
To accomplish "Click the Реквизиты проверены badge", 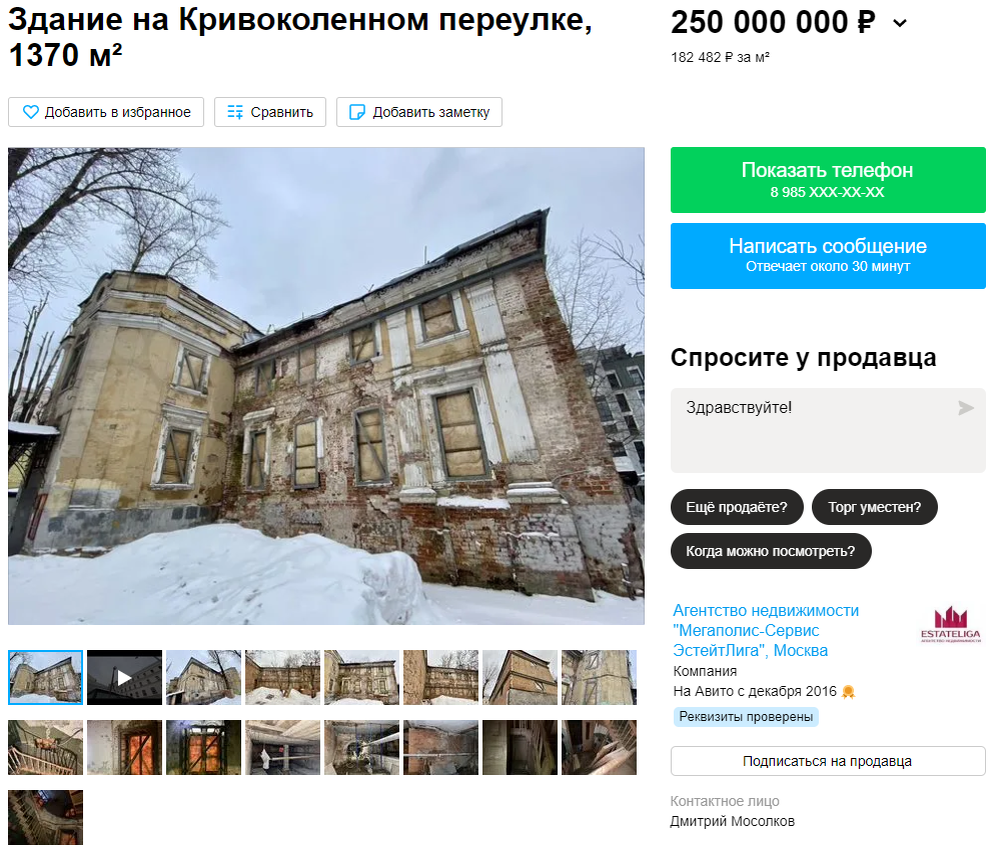I will click(746, 717).
